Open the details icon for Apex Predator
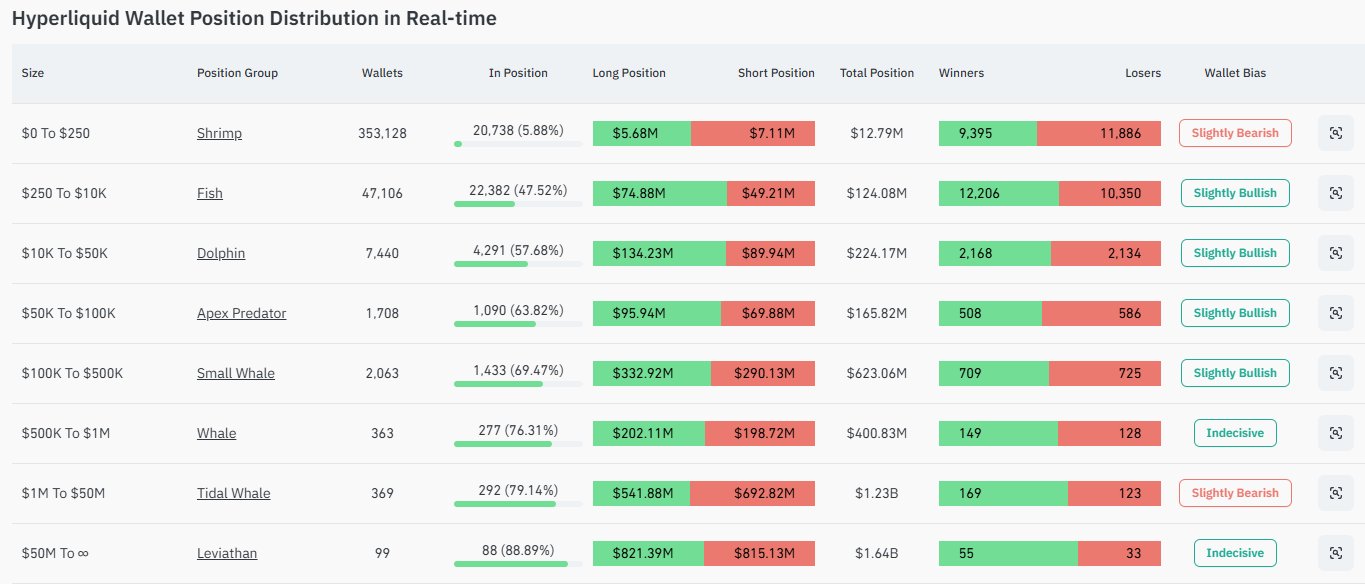 tap(1335, 313)
